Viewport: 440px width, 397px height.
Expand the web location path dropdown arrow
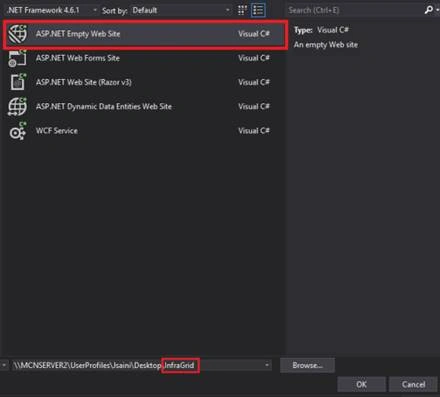[x=267, y=365]
